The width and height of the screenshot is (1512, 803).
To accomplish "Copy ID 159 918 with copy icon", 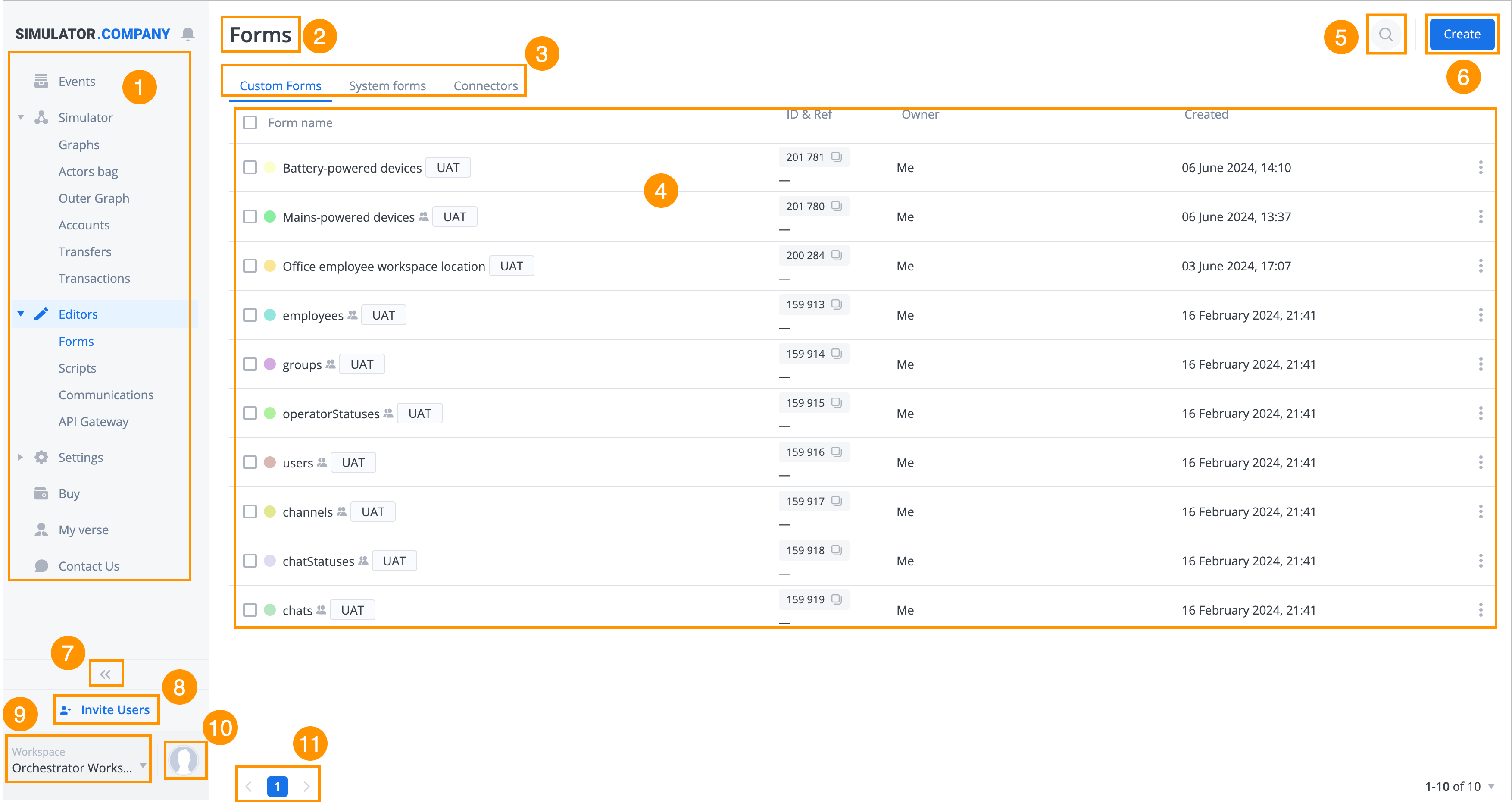I will pos(837,550).
